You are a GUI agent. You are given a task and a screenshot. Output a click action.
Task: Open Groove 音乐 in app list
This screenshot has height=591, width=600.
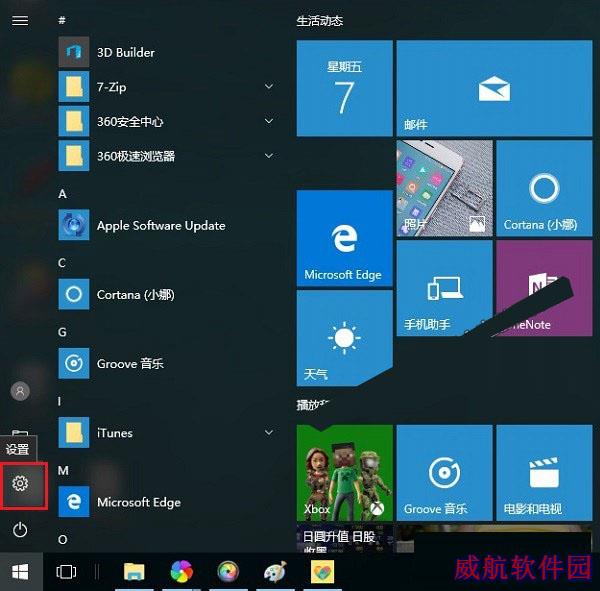click(166, 363)
